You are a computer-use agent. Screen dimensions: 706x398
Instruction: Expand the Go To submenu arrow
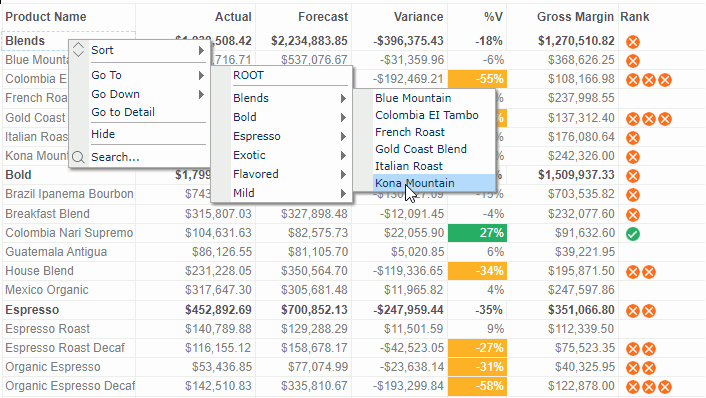click(201, 76)
